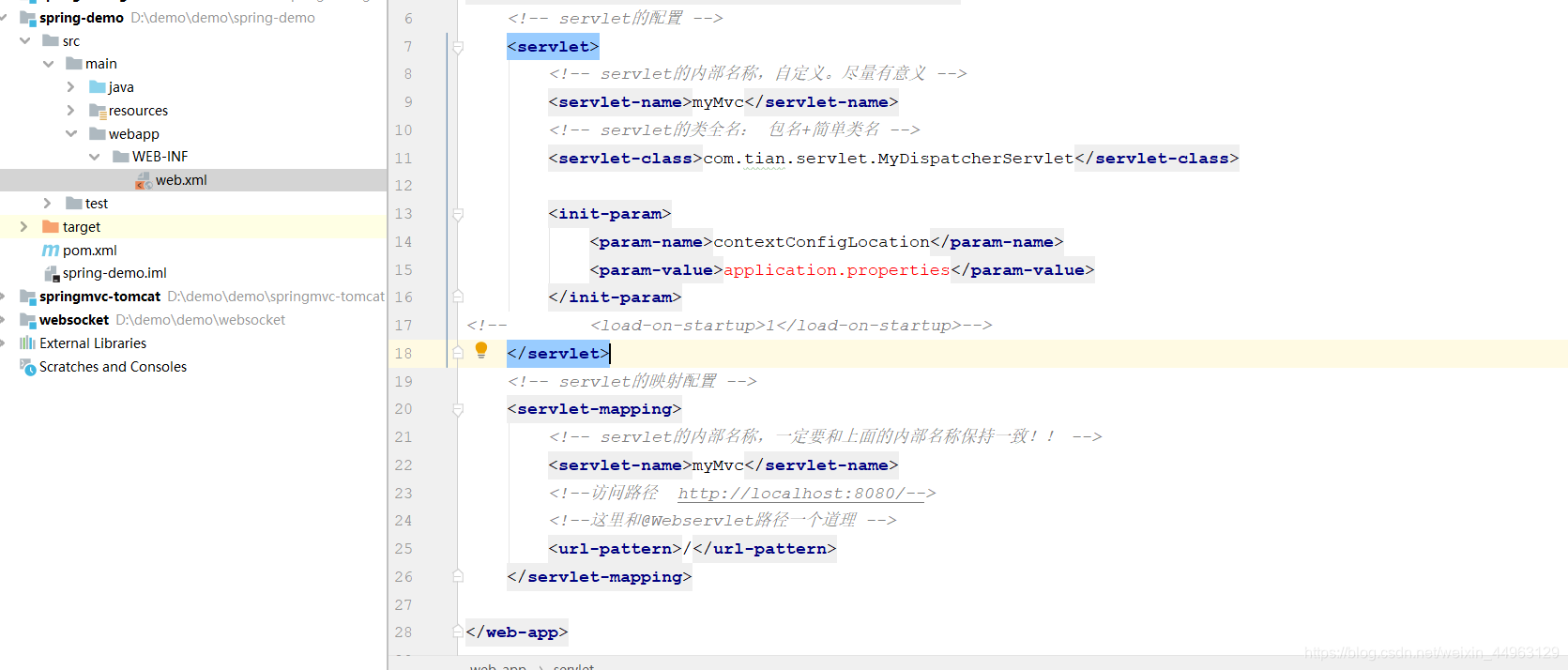Click the WEB-INF folder icon
1568x670 pixels.
121,157
